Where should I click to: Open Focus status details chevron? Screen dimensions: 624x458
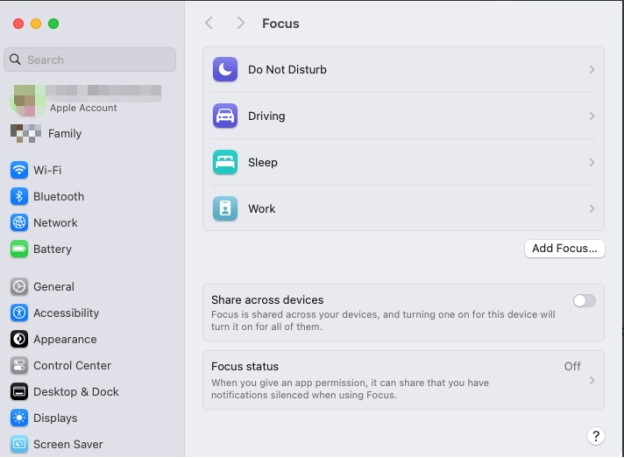592,380
